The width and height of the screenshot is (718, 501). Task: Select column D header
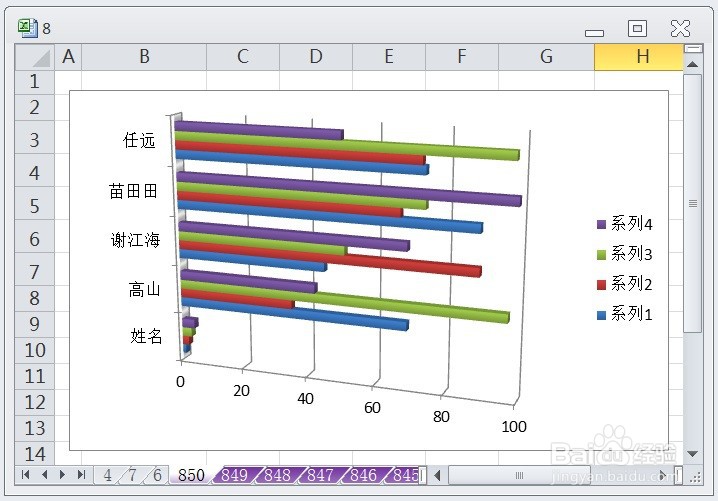tap(316, 57)
